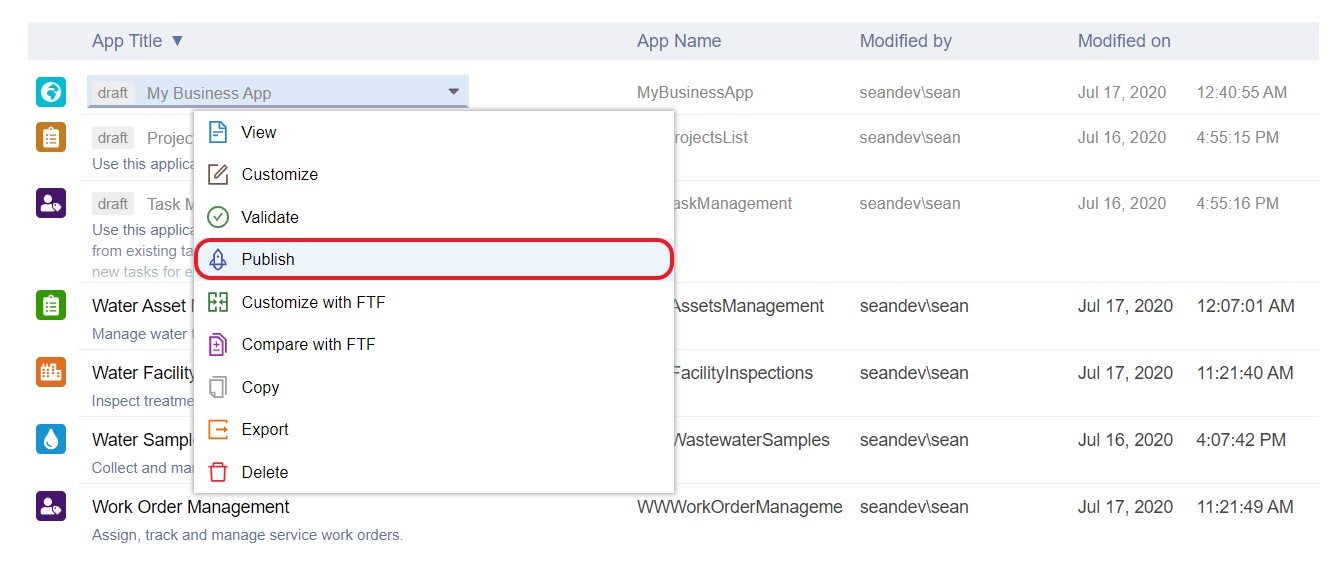Click the Compare with FTF purple icon
The width and height of the screenshot is (1332, 574).
[x=218, y=345]
